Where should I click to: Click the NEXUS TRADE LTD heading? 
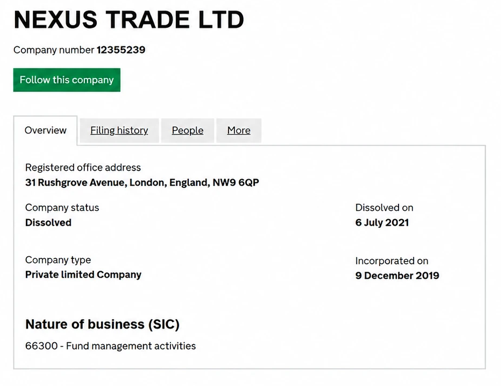click(129, 20)
